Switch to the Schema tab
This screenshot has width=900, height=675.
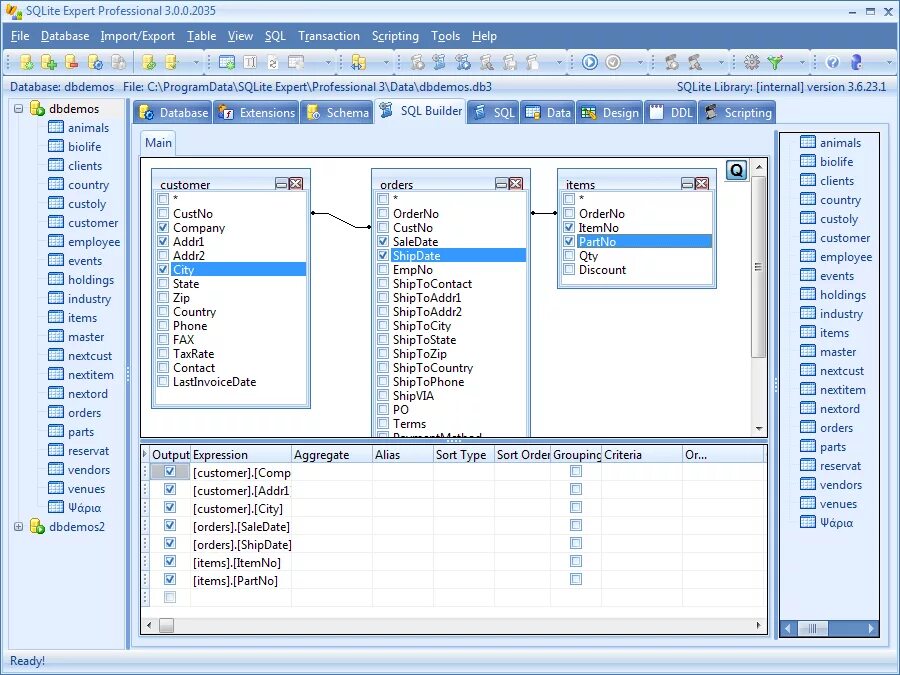(338, 112)
